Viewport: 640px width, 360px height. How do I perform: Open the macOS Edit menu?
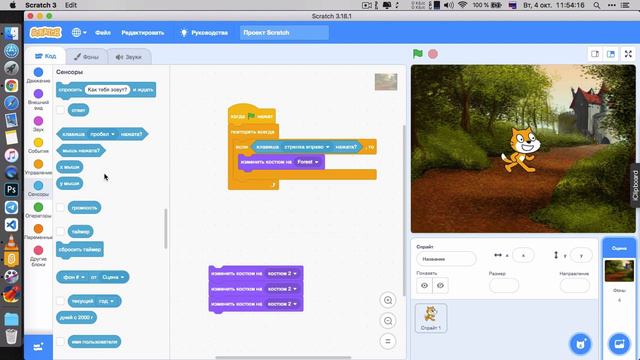point(71,5)
